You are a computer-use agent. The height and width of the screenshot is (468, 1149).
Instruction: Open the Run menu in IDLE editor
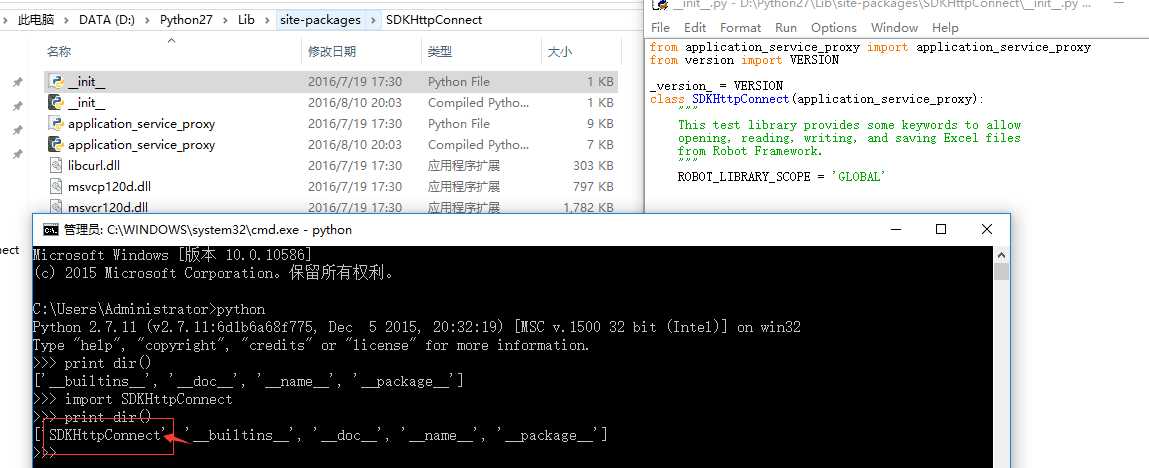point(786,27)
